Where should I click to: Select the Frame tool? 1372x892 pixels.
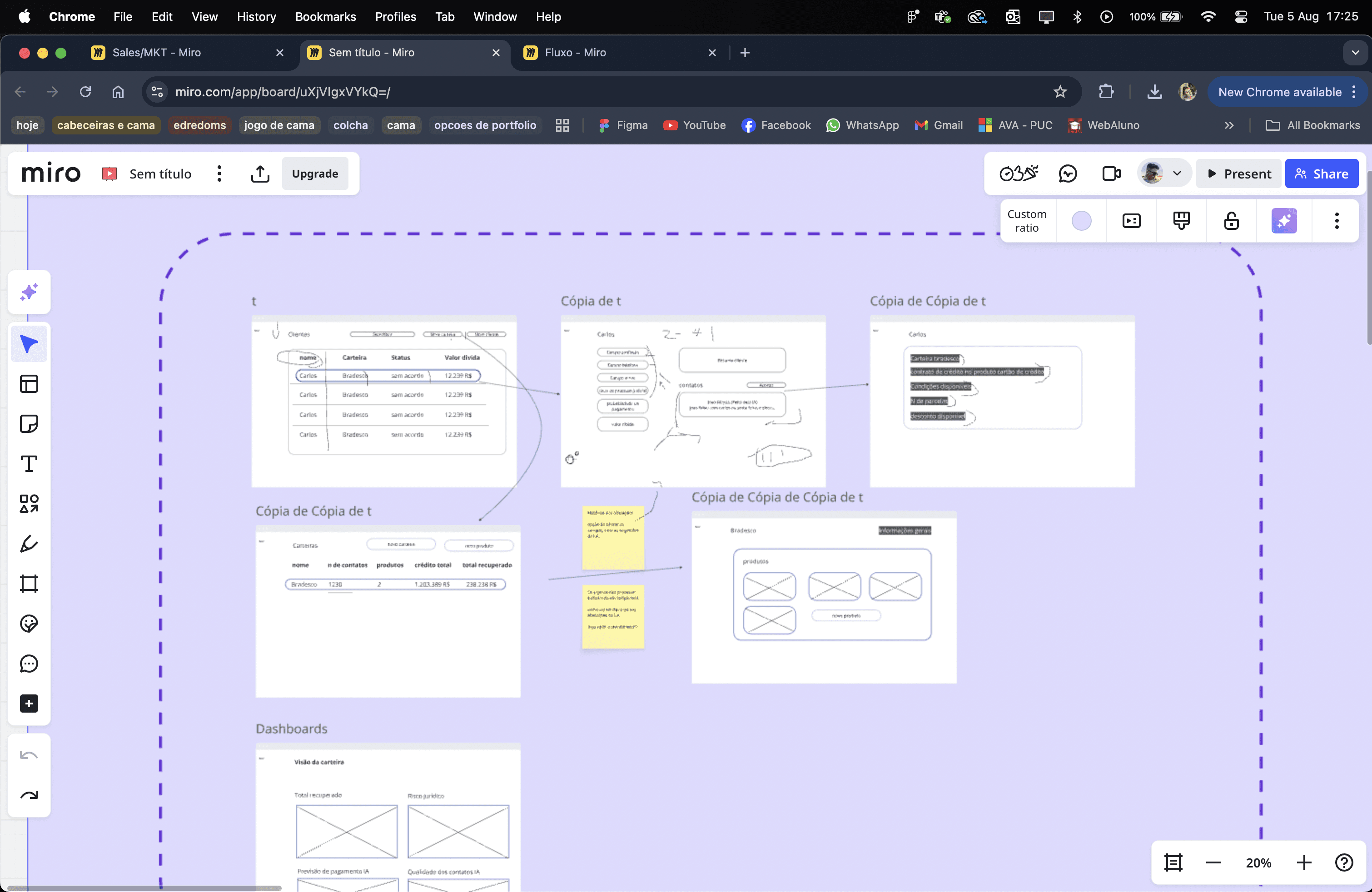tap(29, 584)
